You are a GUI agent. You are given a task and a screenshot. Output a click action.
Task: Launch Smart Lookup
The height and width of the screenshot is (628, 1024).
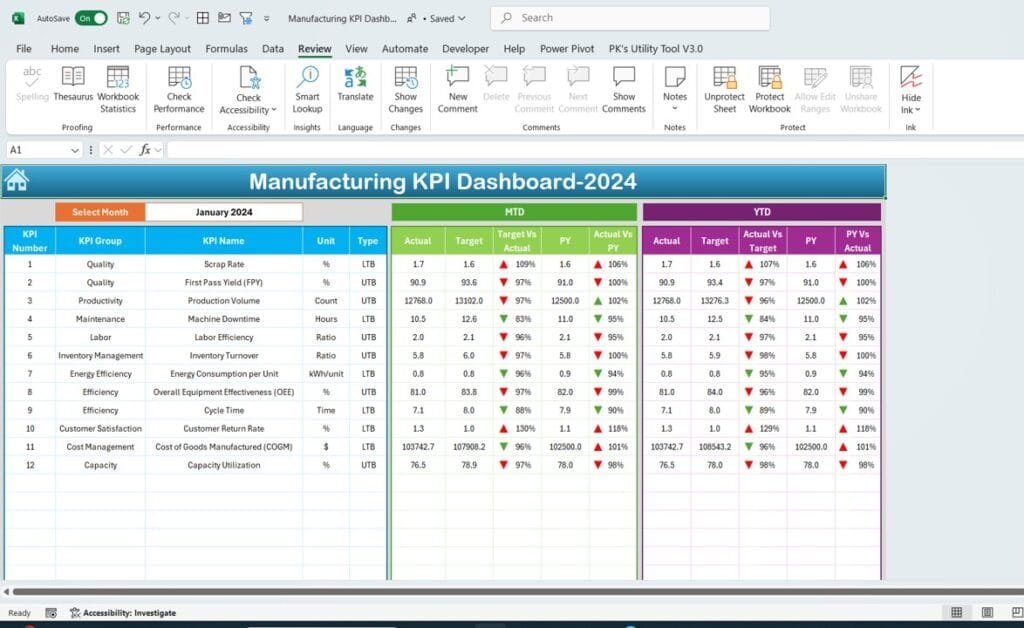coord(307,88)
